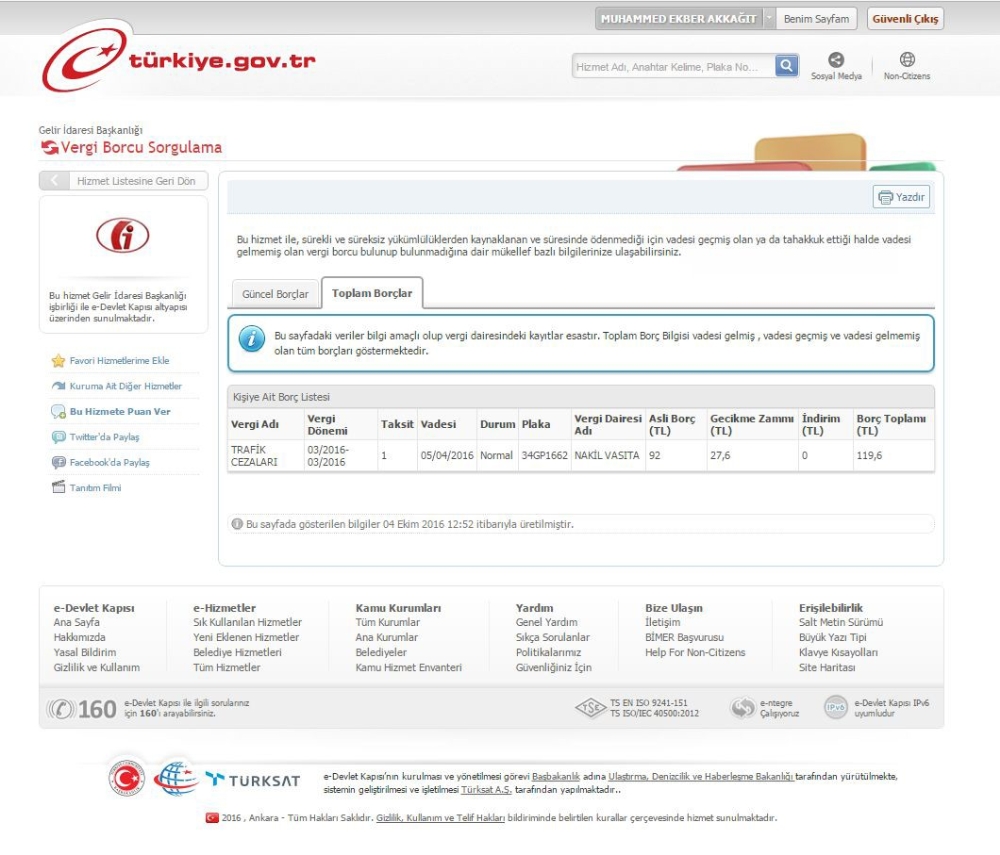1000x855 pixels.
Task: Switch to the Güncel Borçlar tab
Action: [275, 294]
